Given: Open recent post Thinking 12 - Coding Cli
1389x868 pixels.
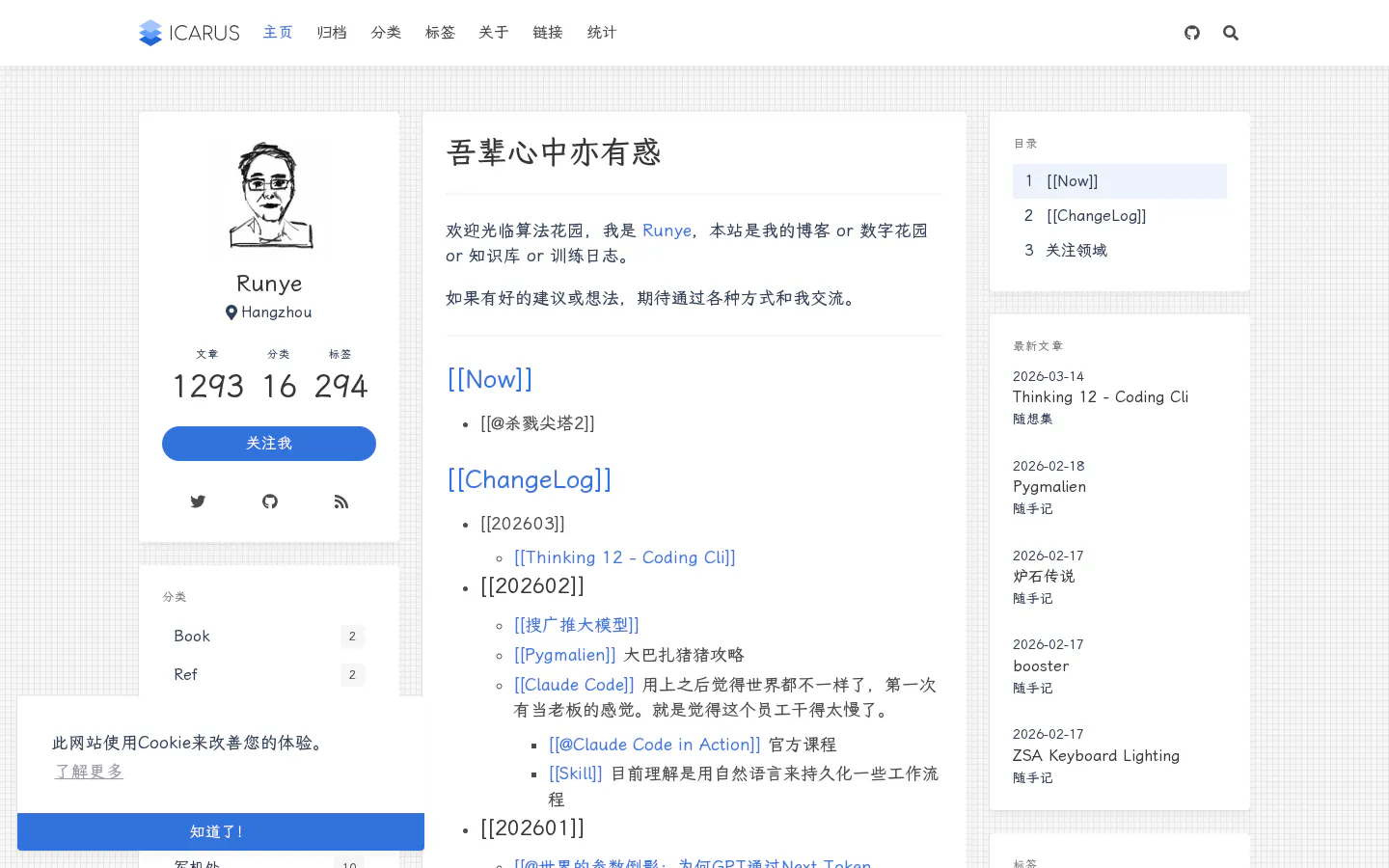Looking at the screenshot, I should pos(1101,397).
